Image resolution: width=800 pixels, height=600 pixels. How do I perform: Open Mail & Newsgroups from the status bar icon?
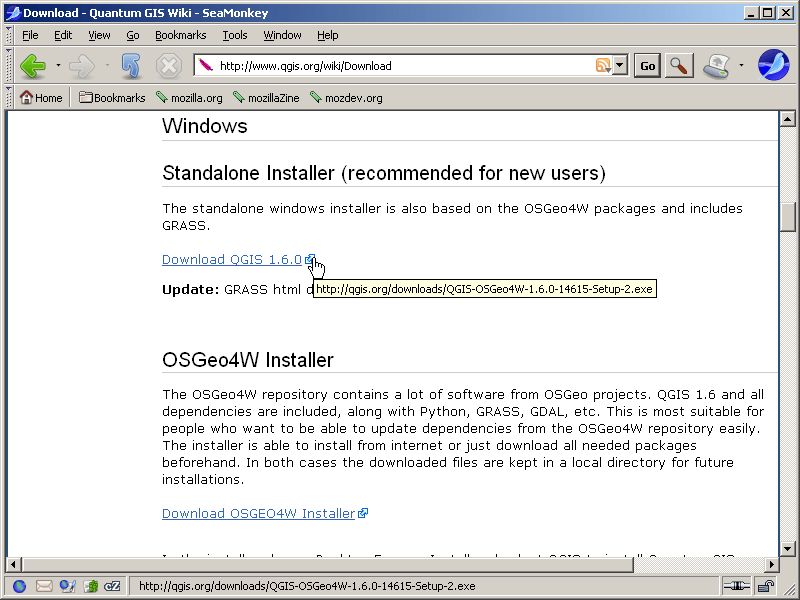point(44,586)
